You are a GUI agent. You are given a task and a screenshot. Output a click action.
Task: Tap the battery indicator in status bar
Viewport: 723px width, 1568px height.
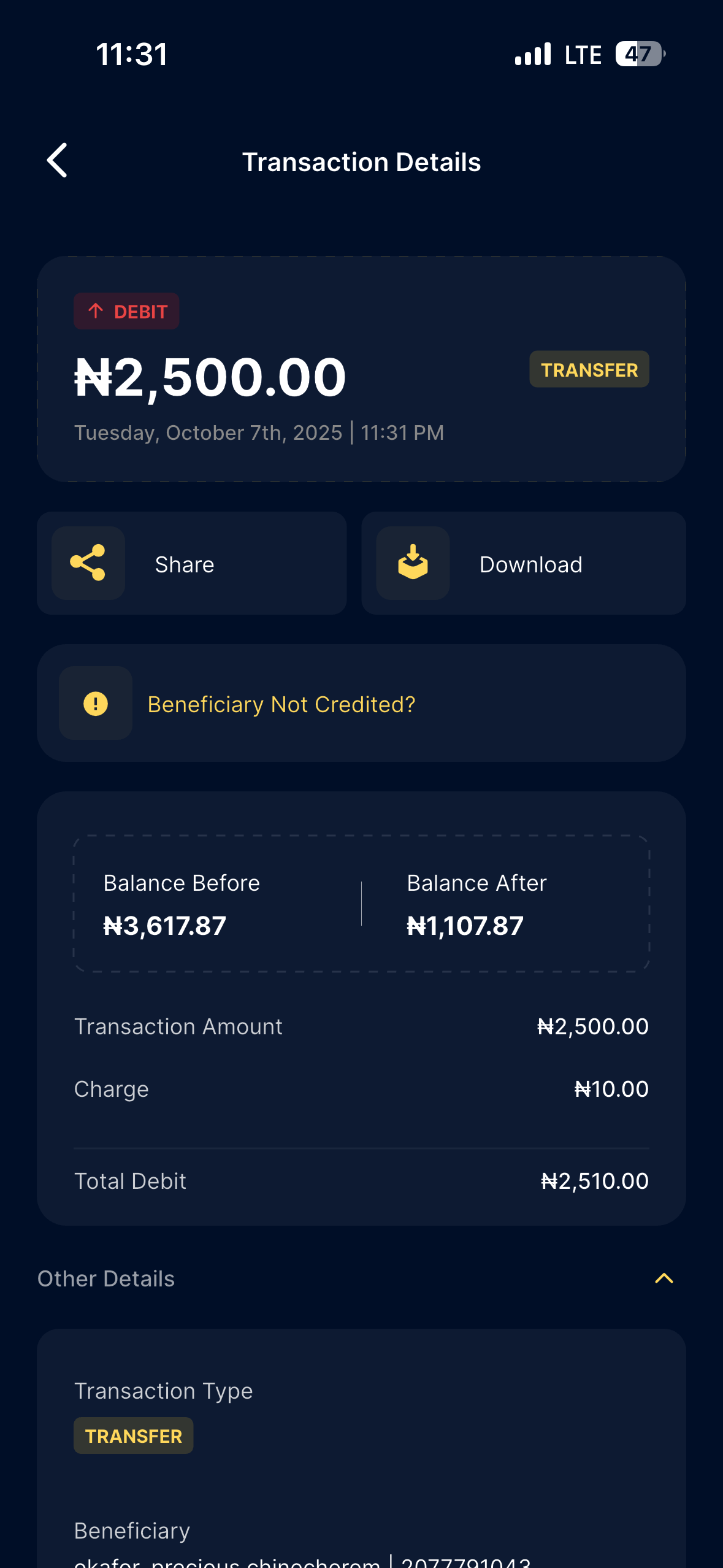coord(640,54)
